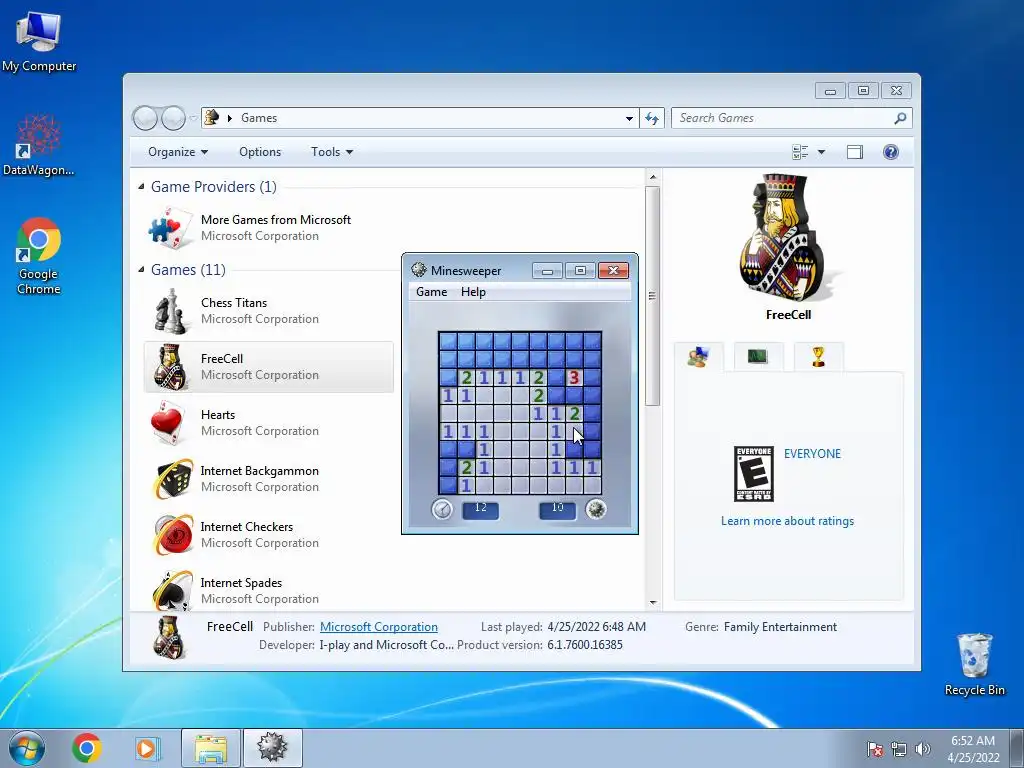Click the large FreeCell preview image
The image size is (1024, 768).
pyautogui.click(x=786, y=238)
